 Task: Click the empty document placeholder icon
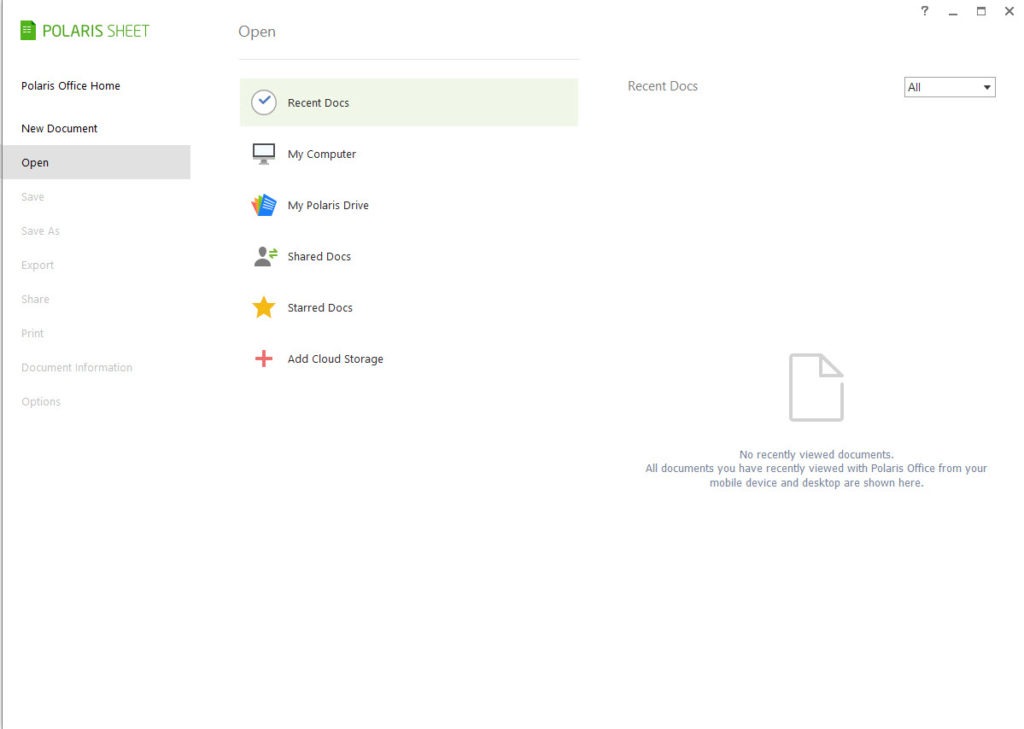tap(816, 387)
